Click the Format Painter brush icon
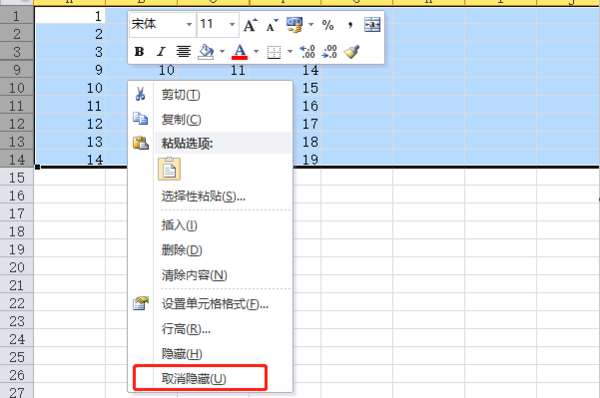Viewport: 600px width, 398px height. (351, 52)
